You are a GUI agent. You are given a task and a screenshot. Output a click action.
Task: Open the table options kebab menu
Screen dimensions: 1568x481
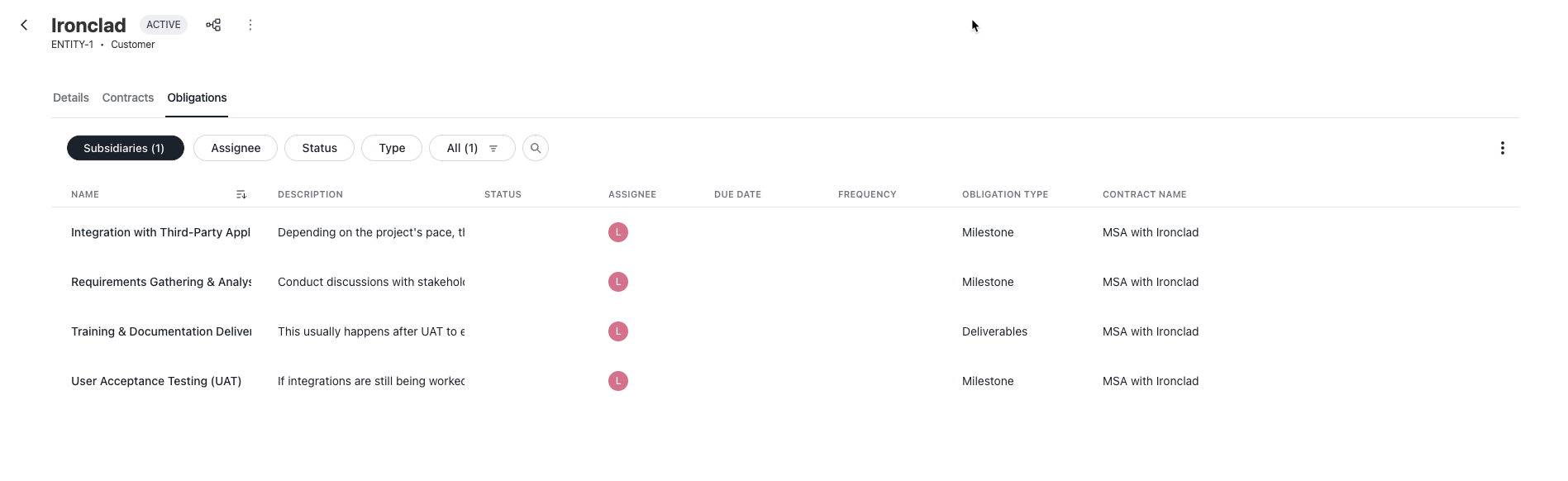[1502, 148]
